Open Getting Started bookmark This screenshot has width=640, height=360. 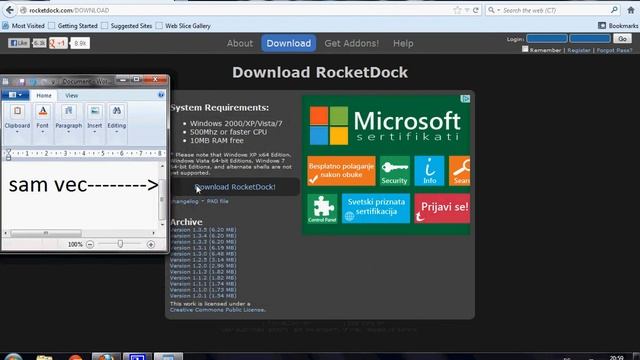click(x=73, y=26)
